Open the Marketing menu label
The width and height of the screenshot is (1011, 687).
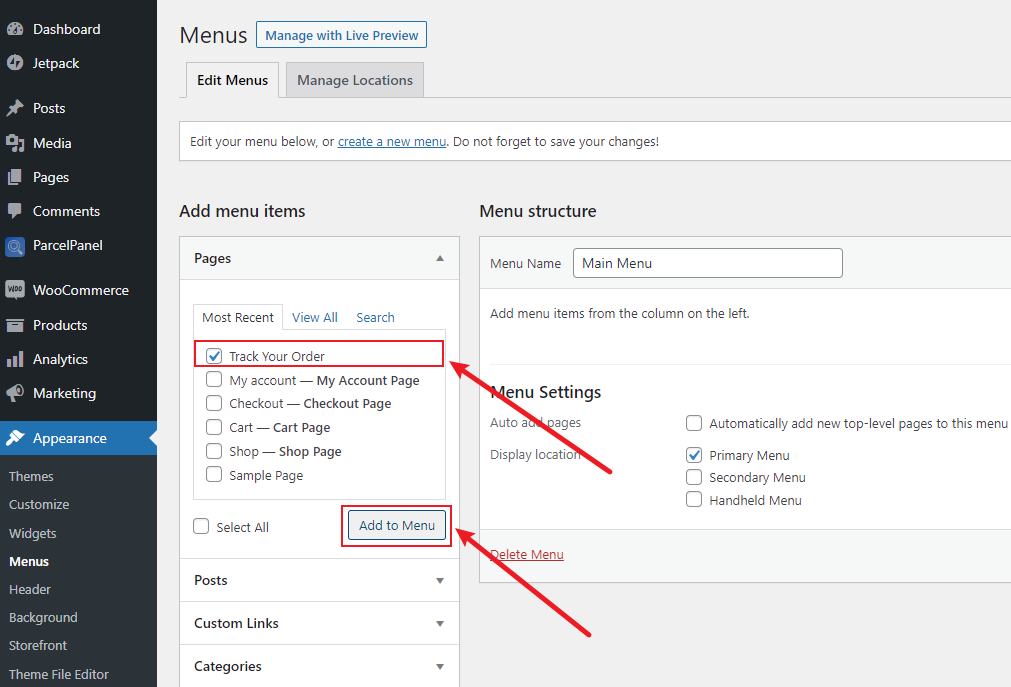[x=64, y=393]
